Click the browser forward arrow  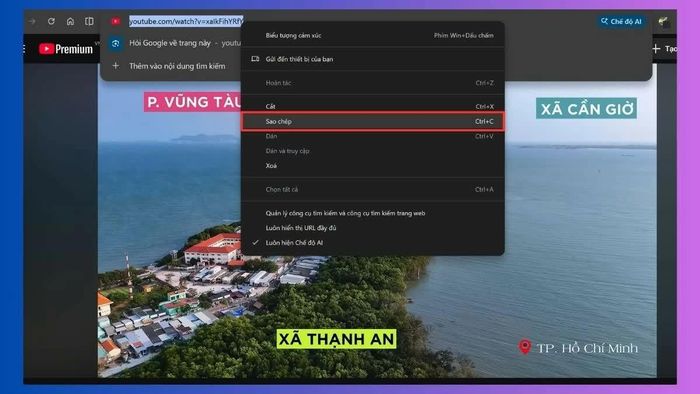32,21
